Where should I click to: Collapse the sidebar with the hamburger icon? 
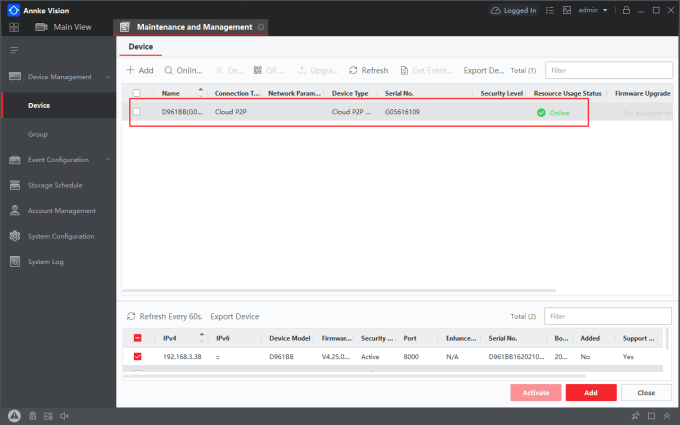pos(14,50)
